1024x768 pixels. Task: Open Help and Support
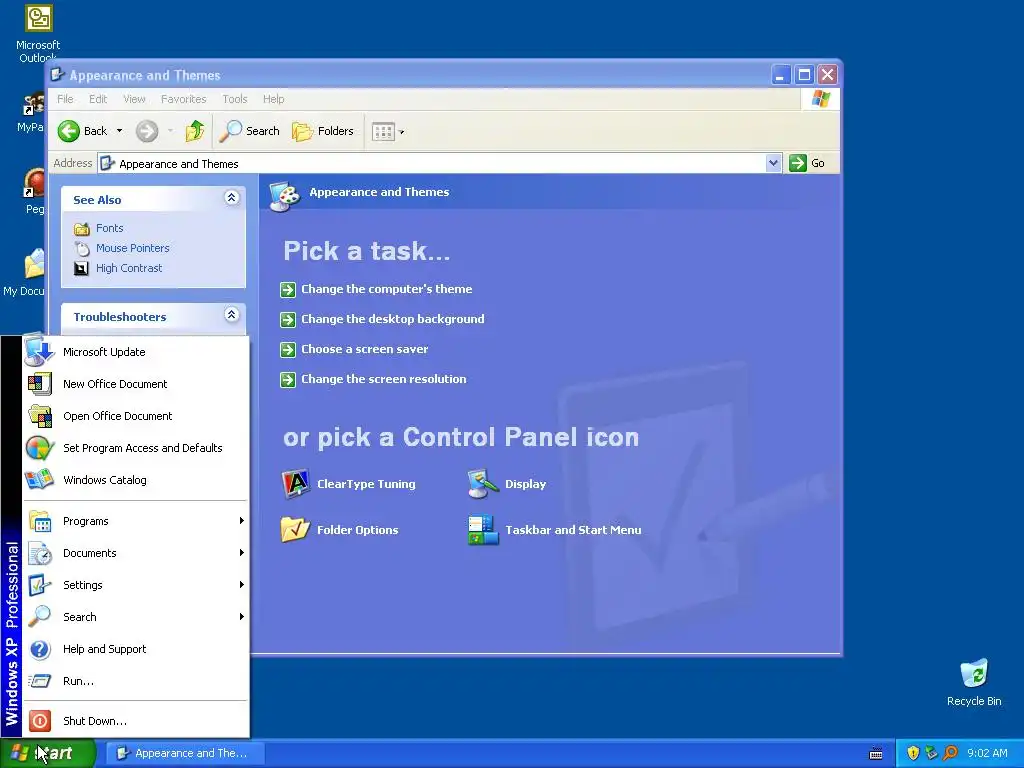(136, 649)
